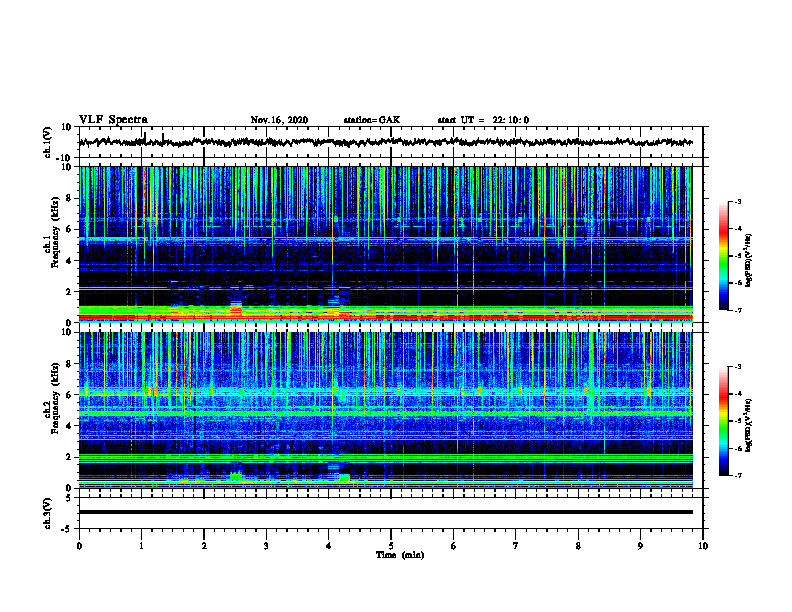Click the 'station=GAK' label

pyautogui.click(x=372, y=120)
